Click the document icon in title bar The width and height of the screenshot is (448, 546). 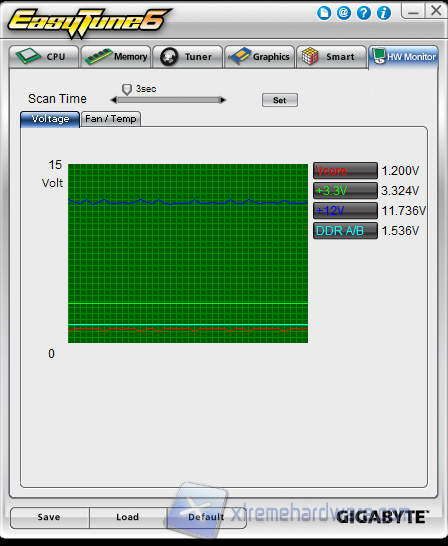tap(324, 13)
